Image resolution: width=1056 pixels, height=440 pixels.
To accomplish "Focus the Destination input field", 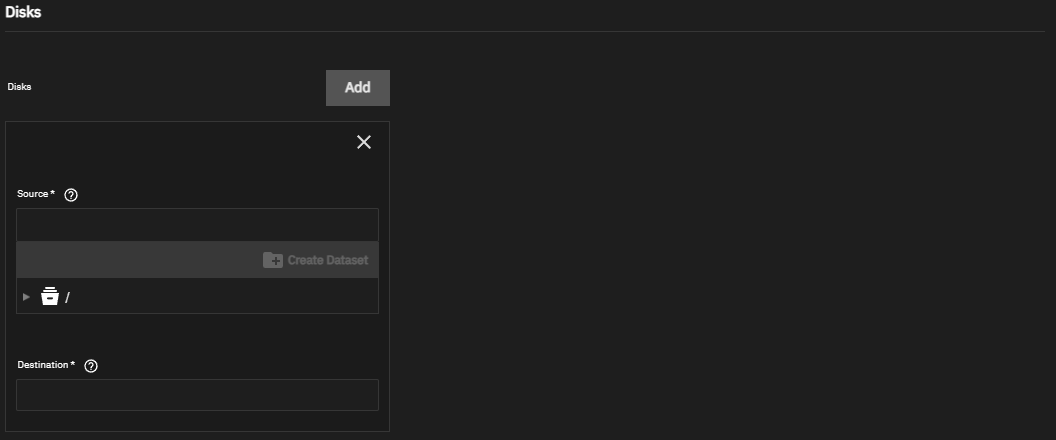I will pos(197,395).
